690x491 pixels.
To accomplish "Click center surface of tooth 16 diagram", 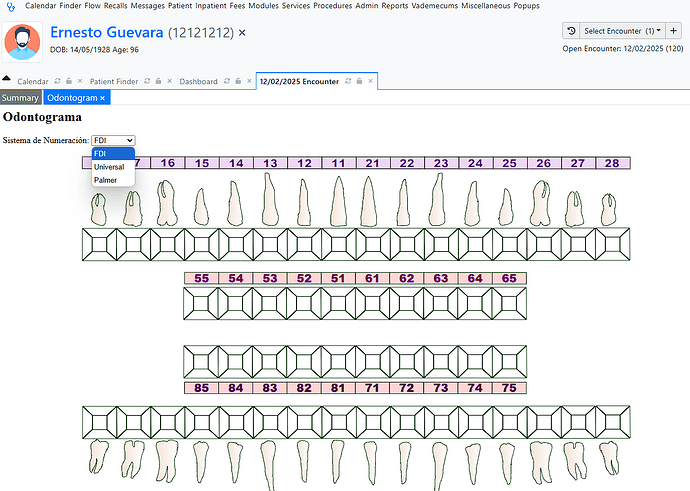I will click(168, 244).
